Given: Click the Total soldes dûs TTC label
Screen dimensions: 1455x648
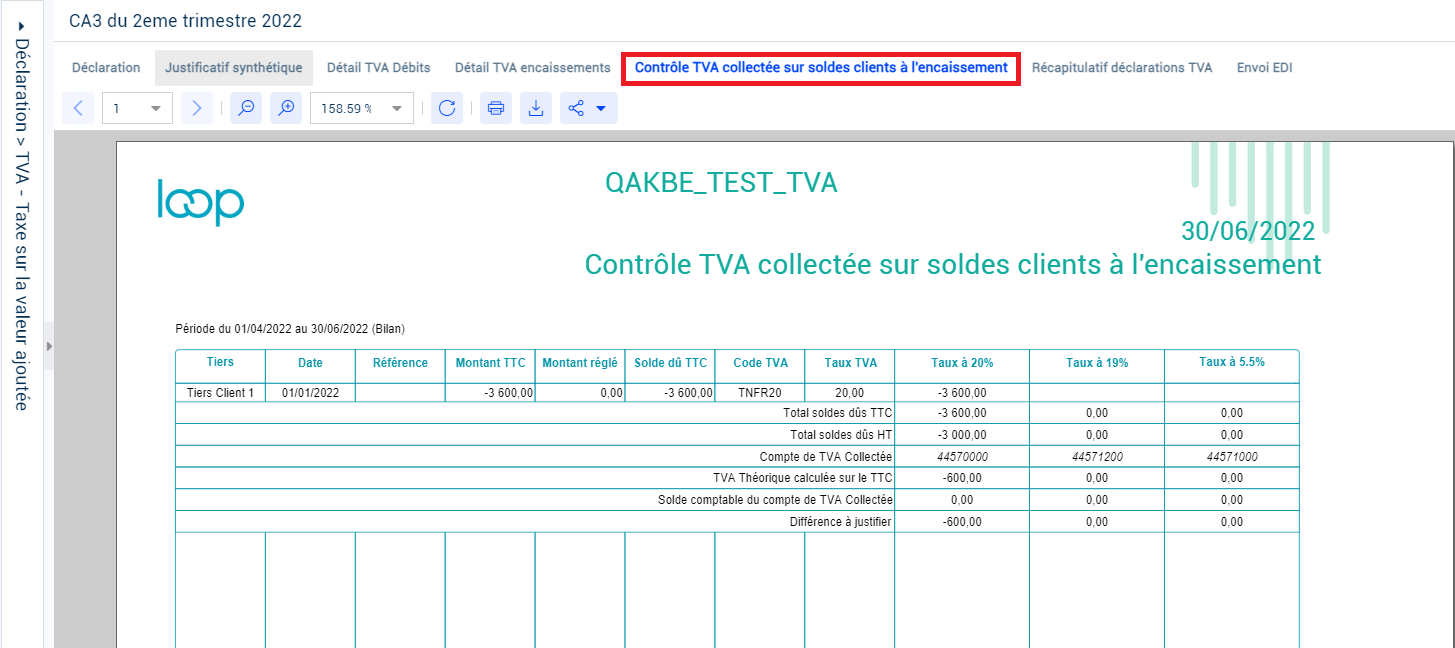Looking at the screenshot, I should (x=840, y=413).
